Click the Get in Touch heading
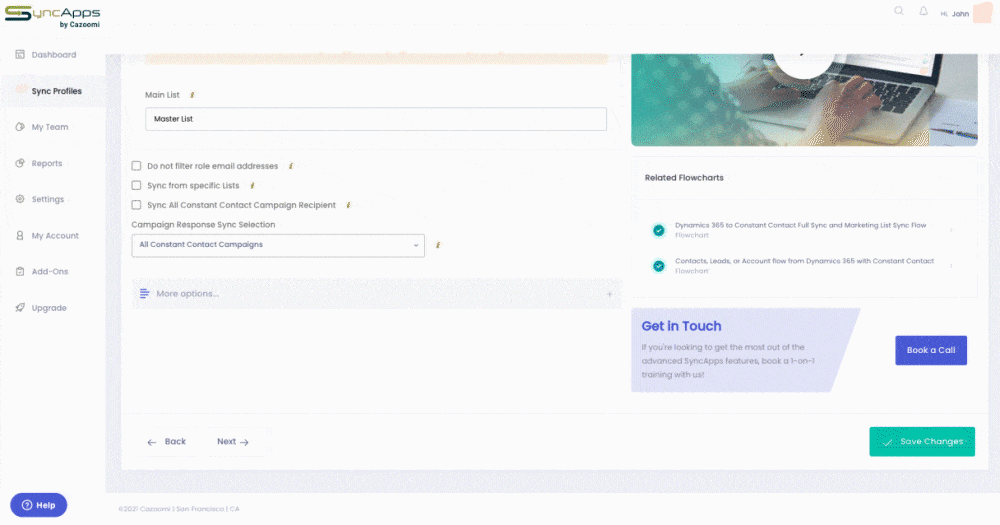Viewport: 1000px width, 525px height. click(x=681, y=326)
